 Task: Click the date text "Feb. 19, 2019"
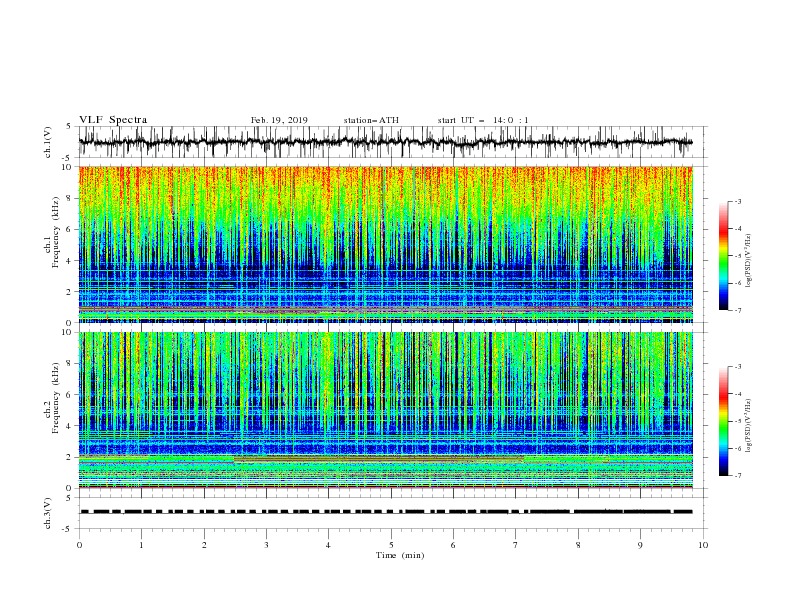coord(279,120)
